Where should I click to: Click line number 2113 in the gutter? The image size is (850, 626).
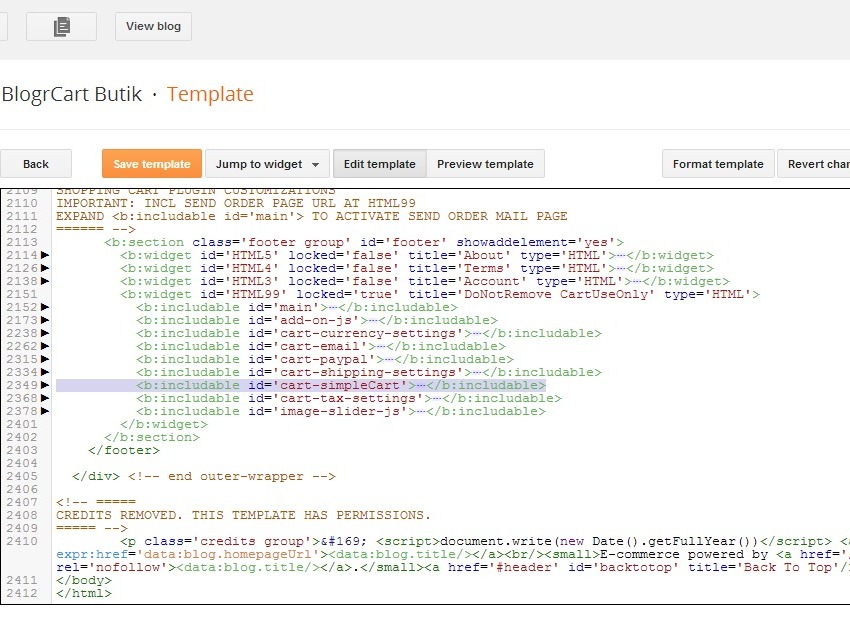click(22, 242)
